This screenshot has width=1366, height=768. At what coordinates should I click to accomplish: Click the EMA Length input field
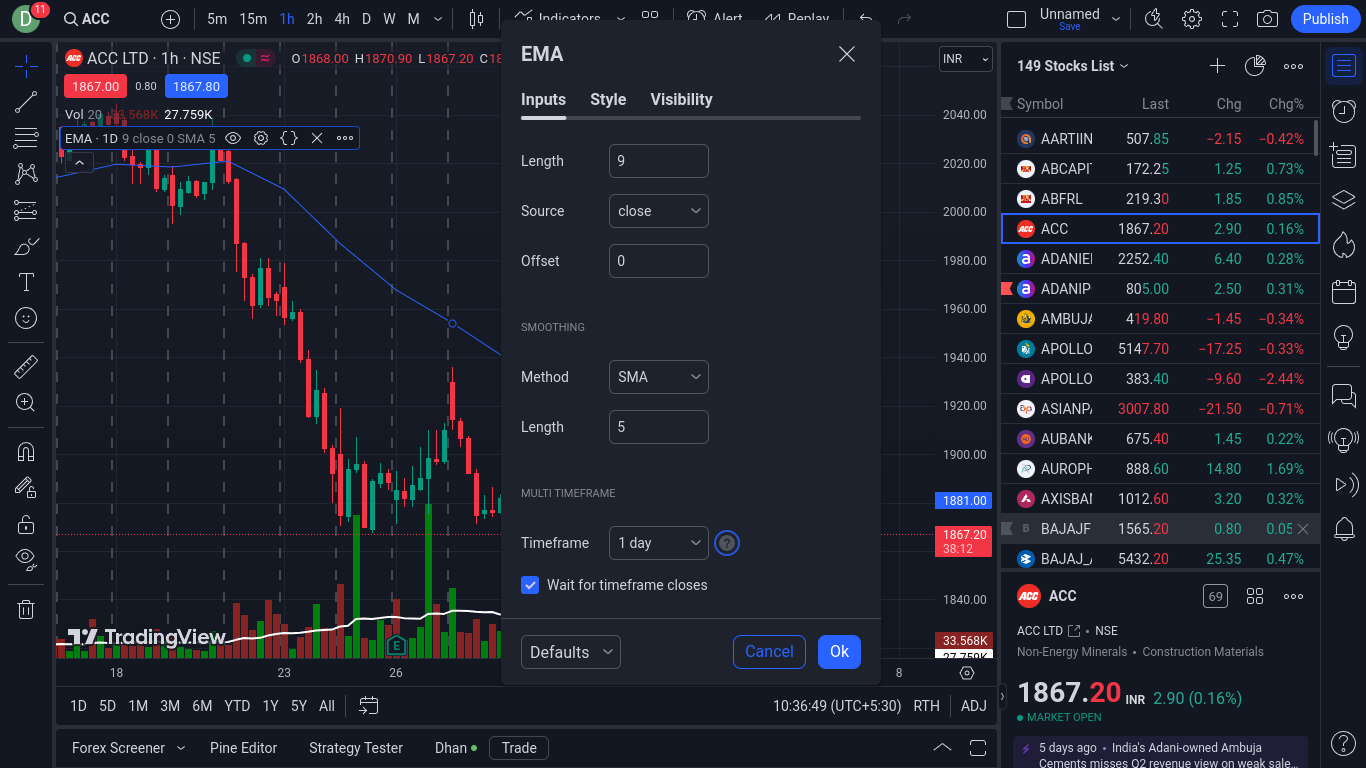pos(659,161)
